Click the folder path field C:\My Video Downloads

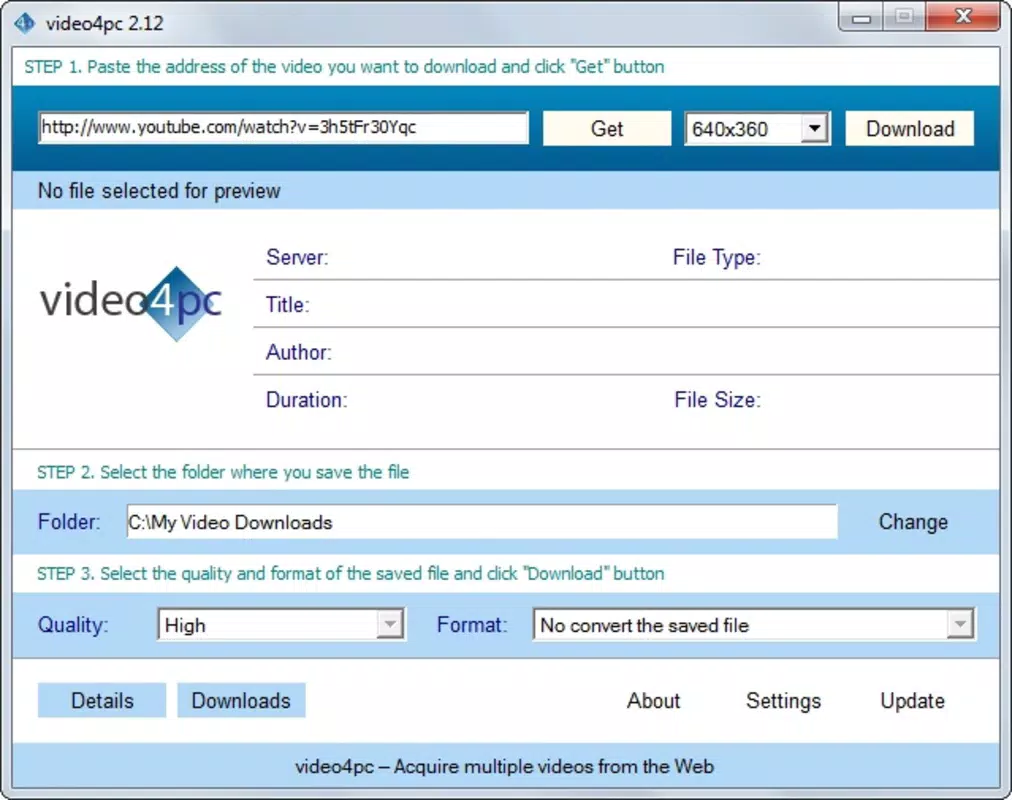(482, 521)
